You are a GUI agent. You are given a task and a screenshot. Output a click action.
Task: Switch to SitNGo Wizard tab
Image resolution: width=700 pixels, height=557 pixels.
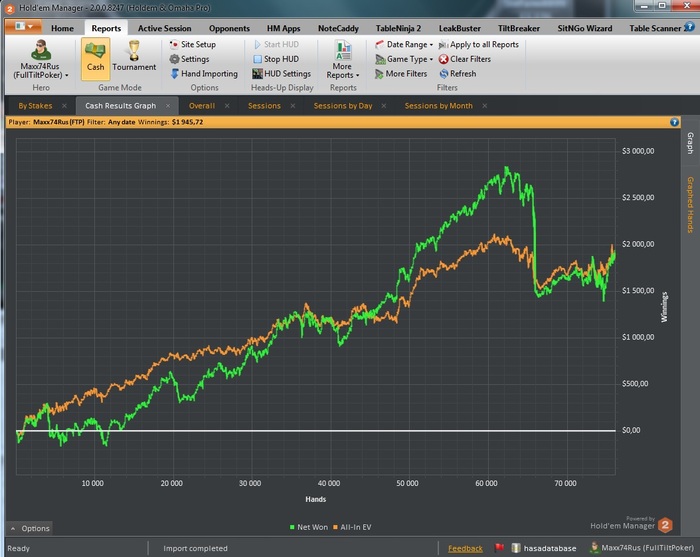585,28
